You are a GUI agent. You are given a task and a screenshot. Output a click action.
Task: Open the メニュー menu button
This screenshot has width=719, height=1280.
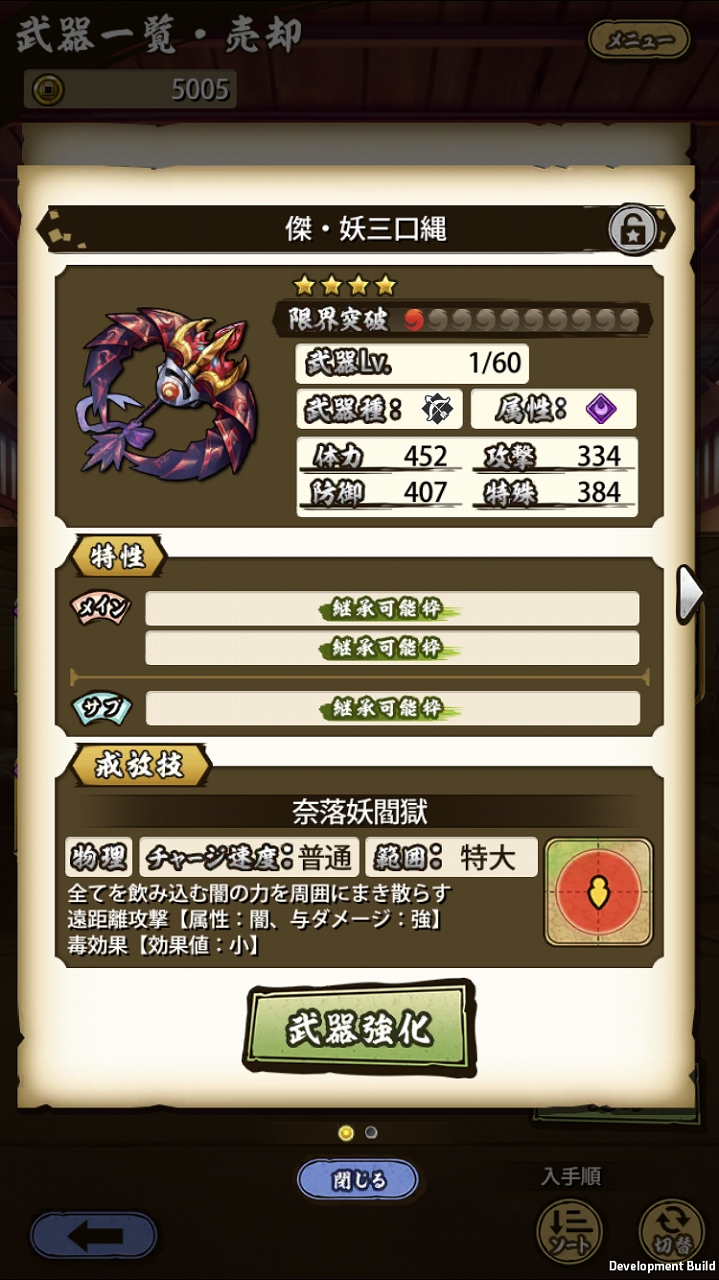click(x=640, y=41)
